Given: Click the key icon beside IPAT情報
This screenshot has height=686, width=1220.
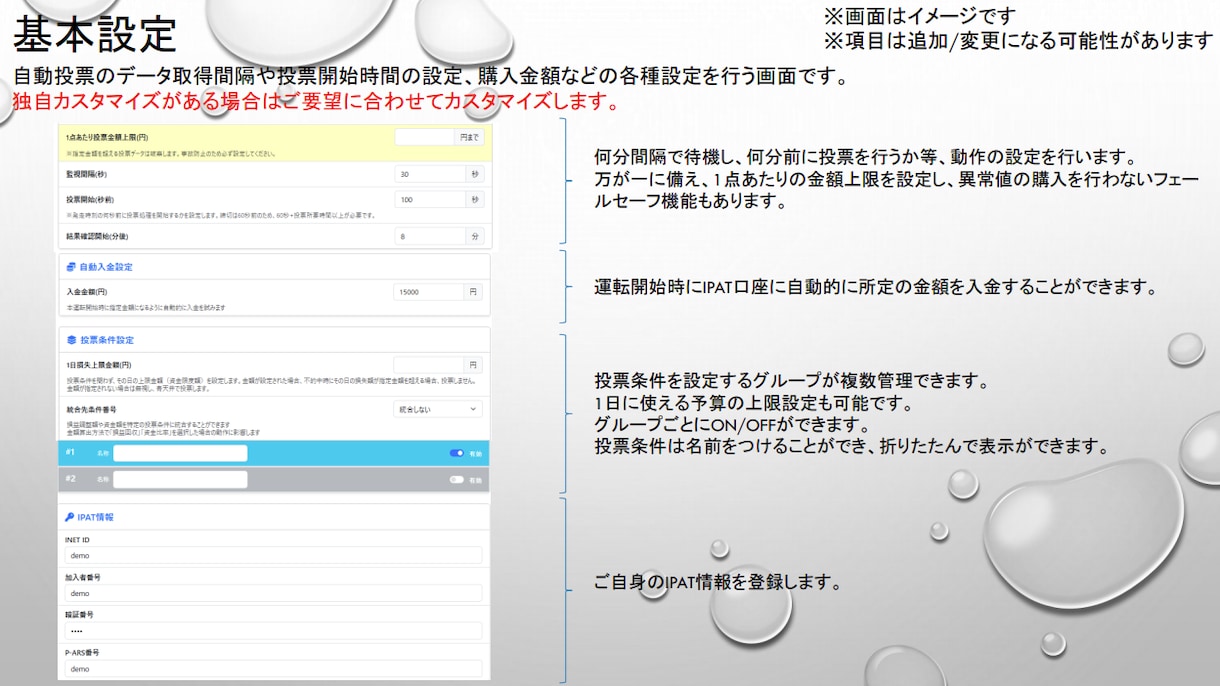Looking at the screenshot, I should (70, 517).
